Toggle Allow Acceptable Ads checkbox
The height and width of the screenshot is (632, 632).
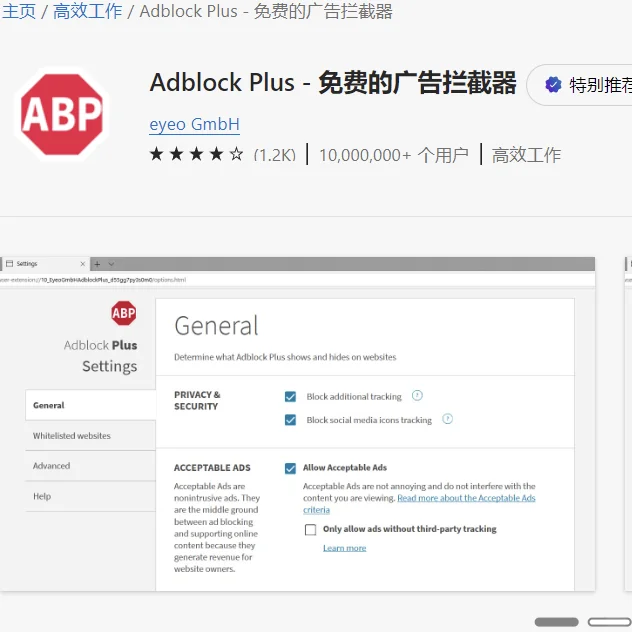coord(290,468)
